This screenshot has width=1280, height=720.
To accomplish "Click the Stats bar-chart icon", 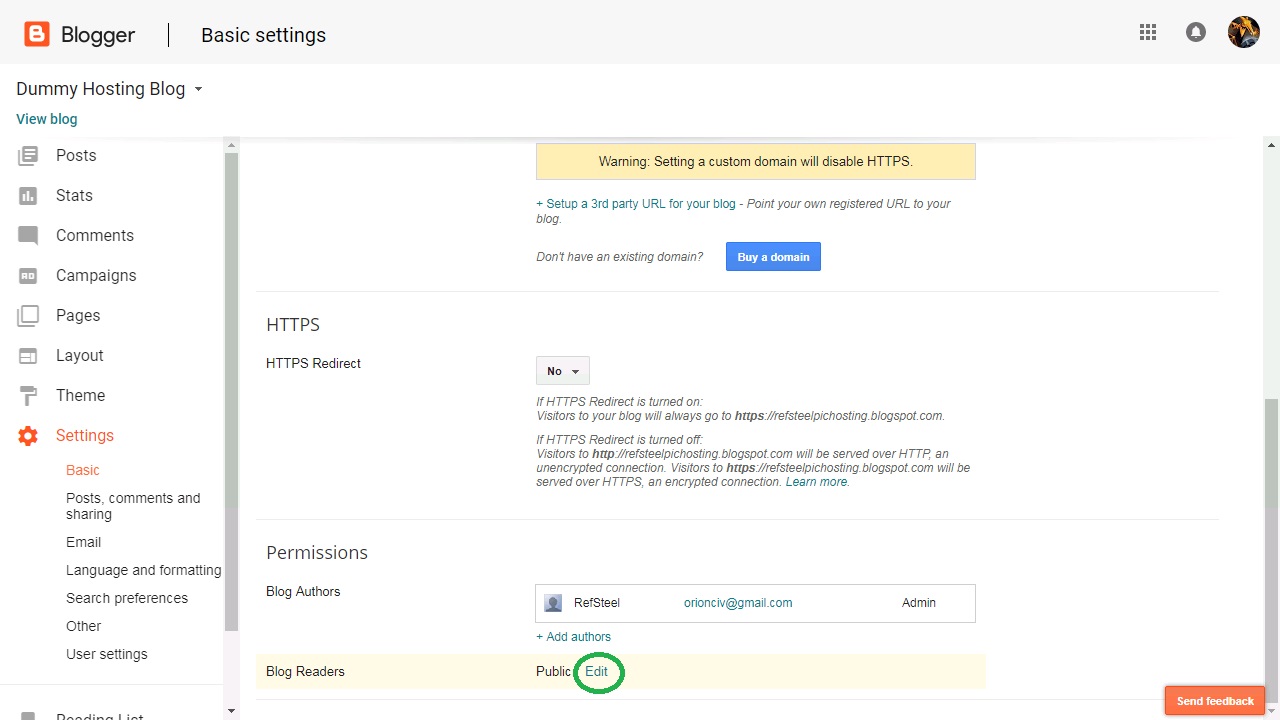I will (28, 196).
